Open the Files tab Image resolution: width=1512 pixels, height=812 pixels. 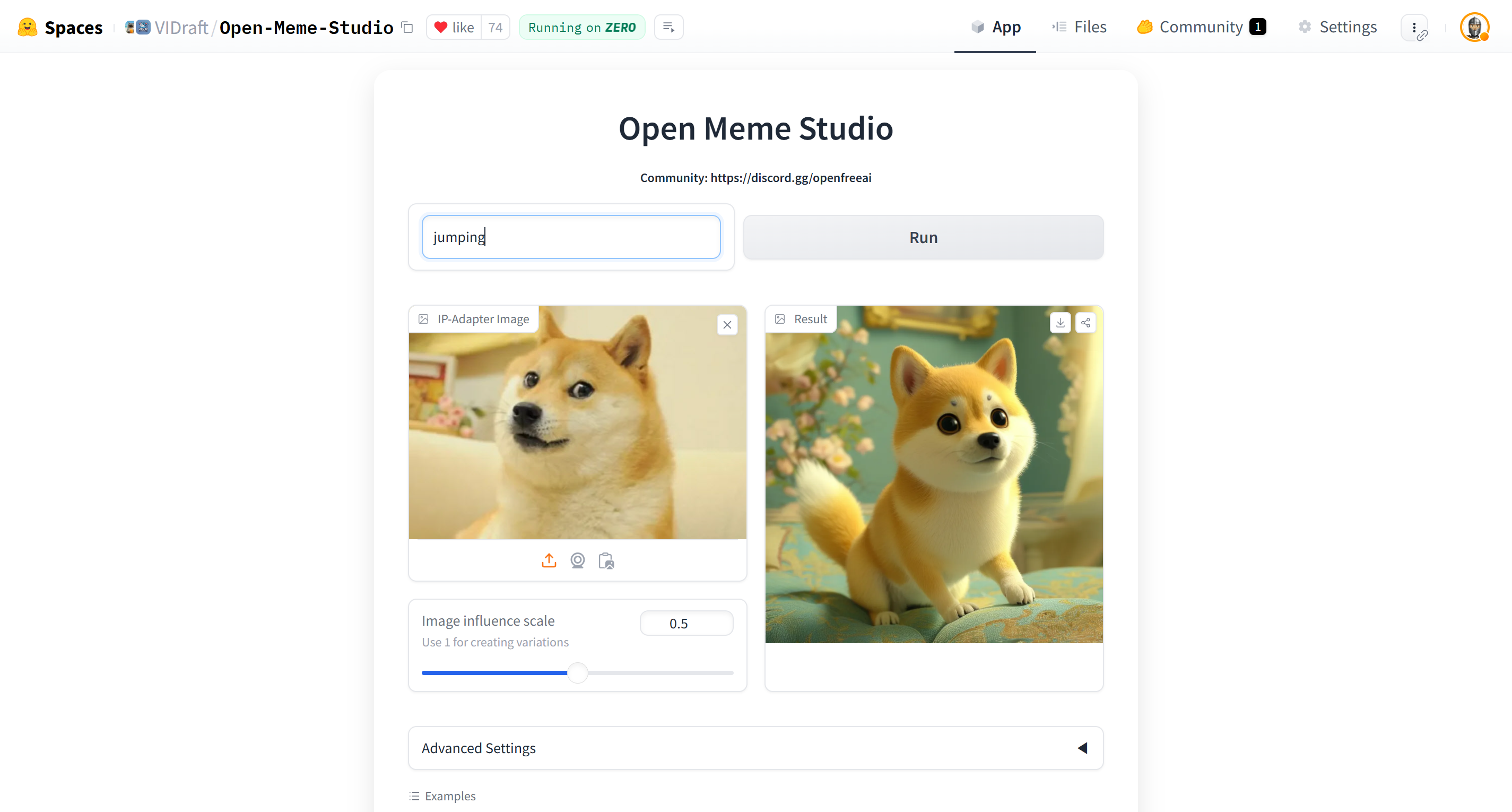pyautogui.click(x=1080, y=27)
